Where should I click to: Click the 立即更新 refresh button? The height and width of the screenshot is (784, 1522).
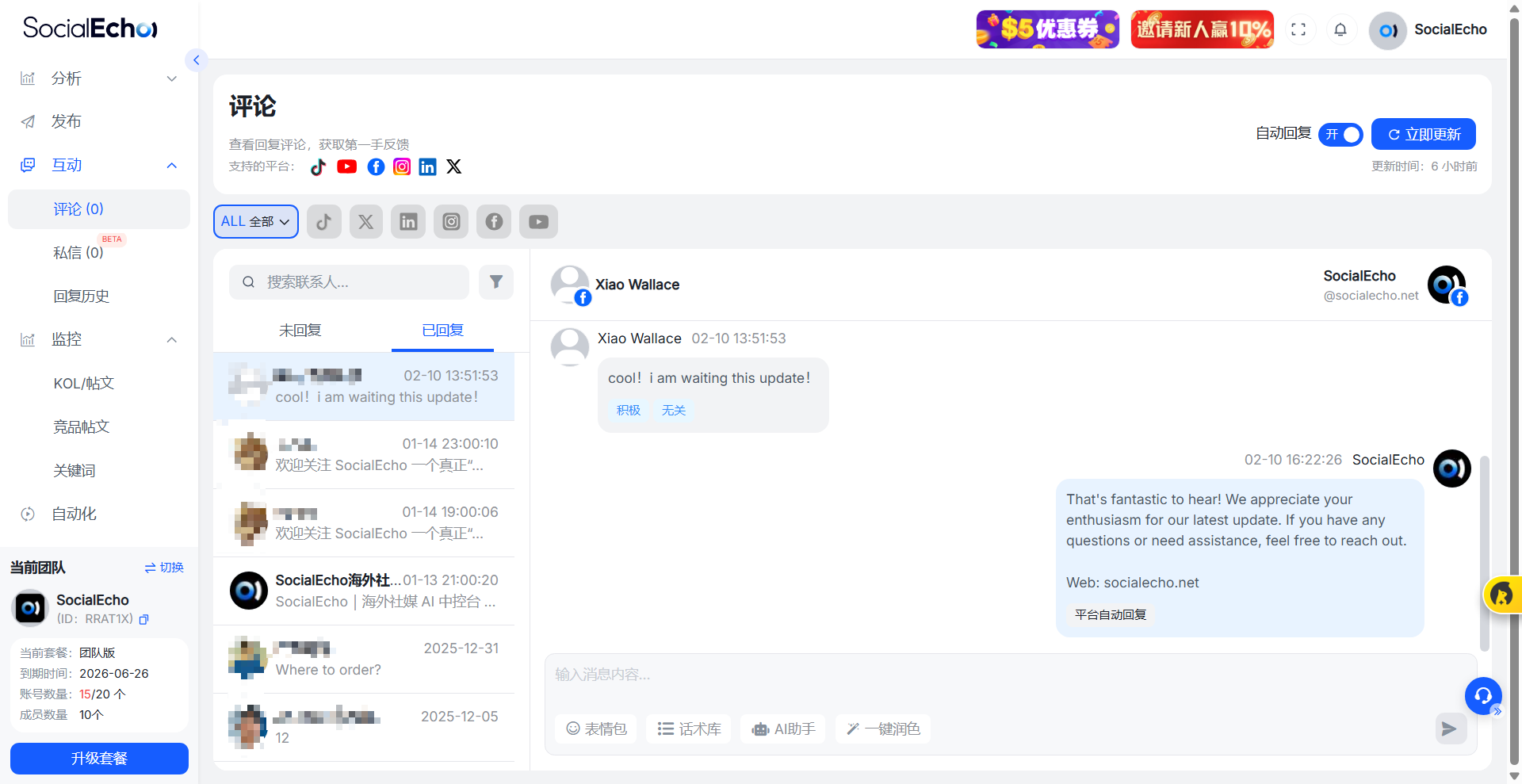click(x=1424, y=134)
